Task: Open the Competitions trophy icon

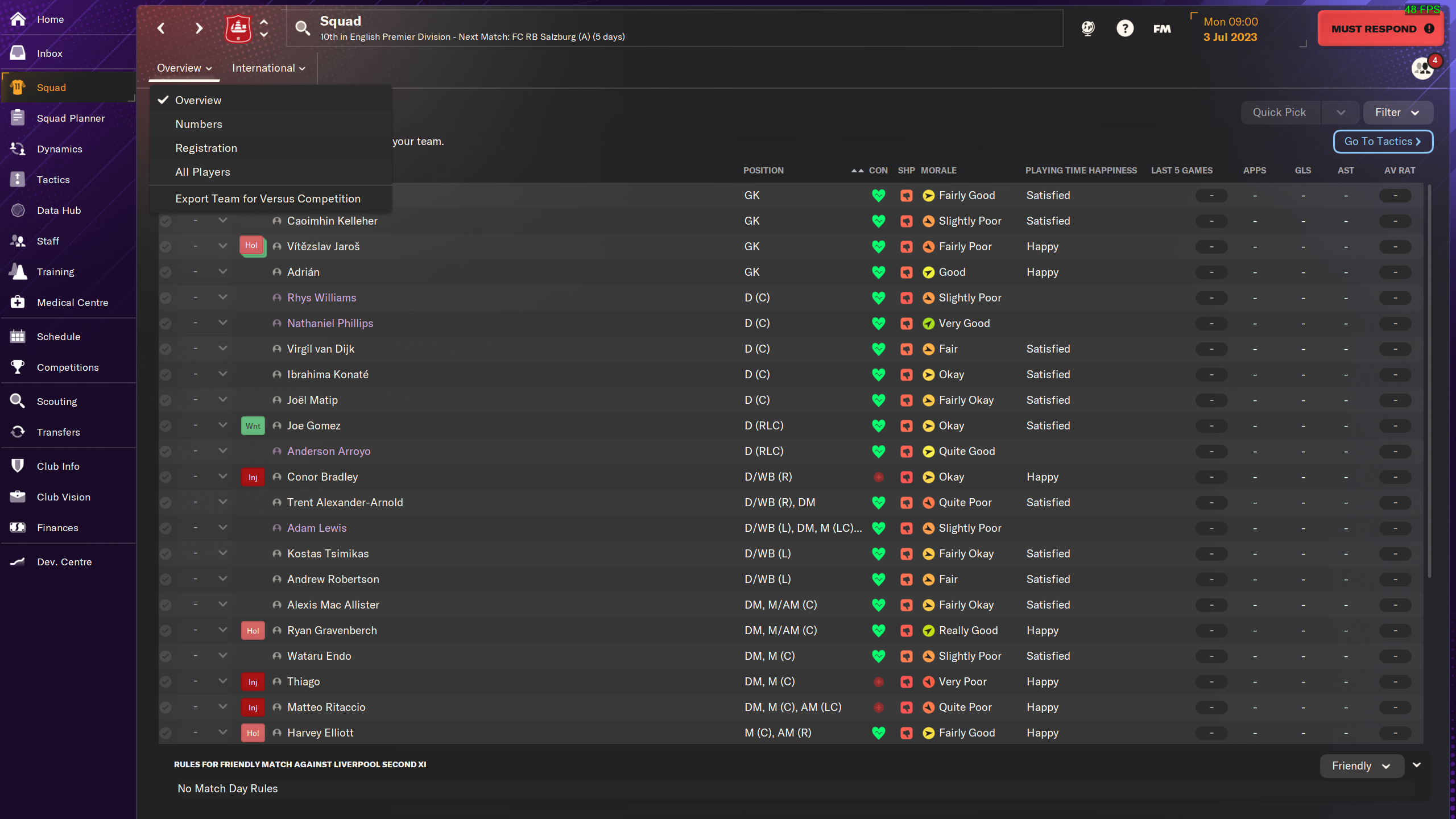Action: (x=18, y=367)
